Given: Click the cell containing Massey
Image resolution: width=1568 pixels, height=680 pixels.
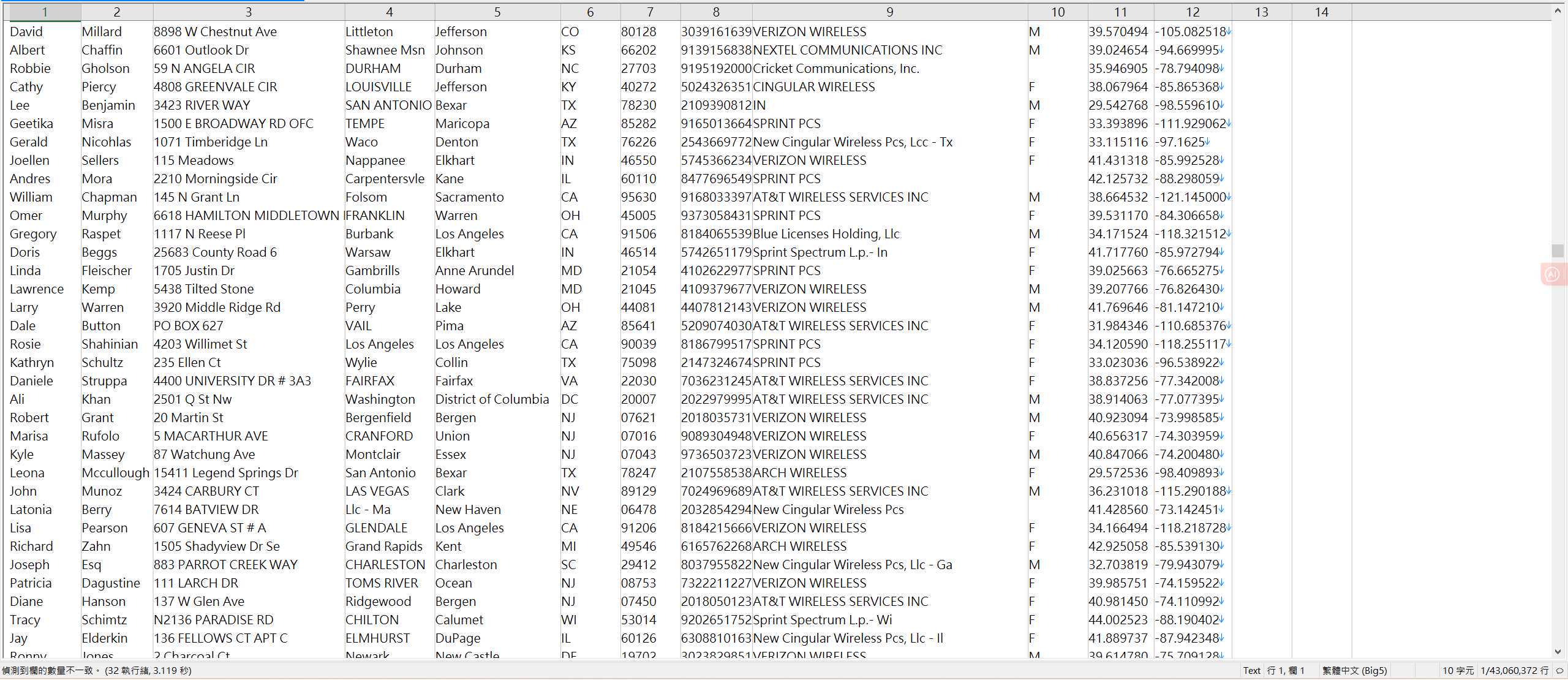Looking at the screenshot, I should coord(103,455).
